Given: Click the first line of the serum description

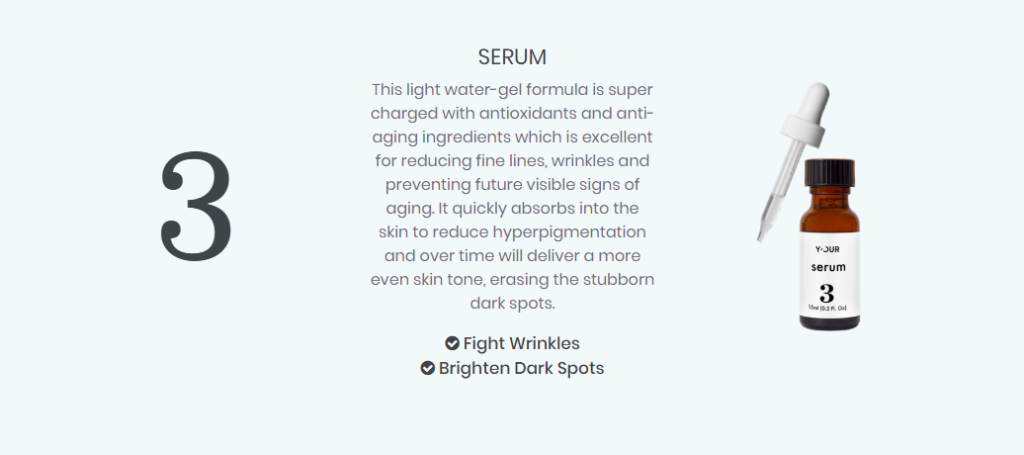Looking at the screenshot, I should 512,89.
